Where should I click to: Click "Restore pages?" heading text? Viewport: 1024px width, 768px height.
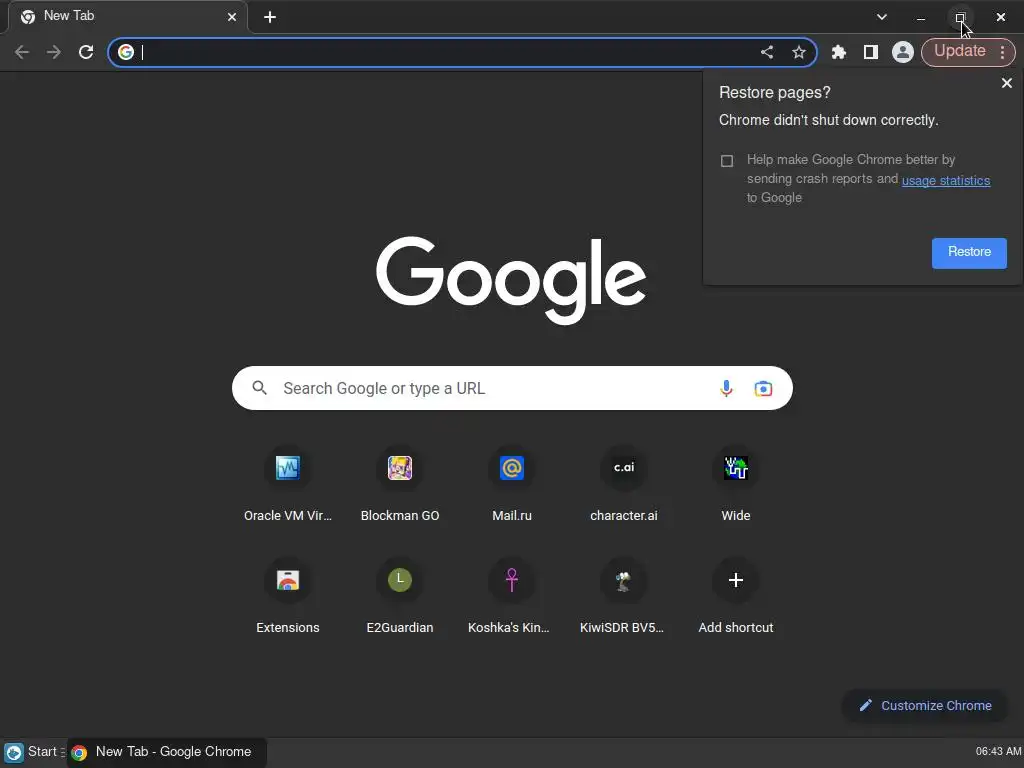(x=775, y=93)
